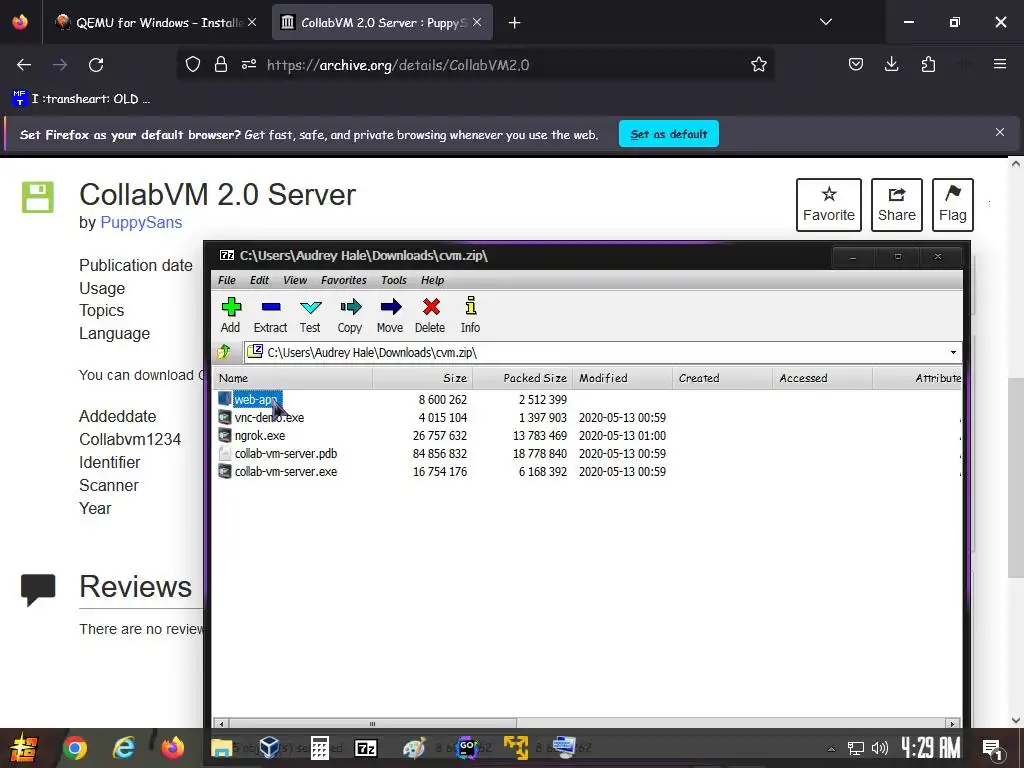Click the Extract toolbar icon
Image resolution: width=1024 pixels, height=768 pixels.
point(270,315)
